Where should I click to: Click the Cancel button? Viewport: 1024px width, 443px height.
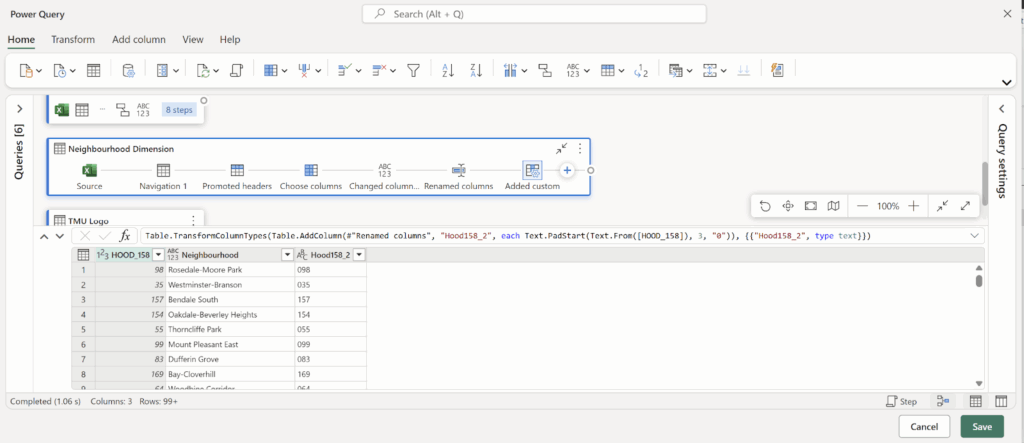coord(924,427)
